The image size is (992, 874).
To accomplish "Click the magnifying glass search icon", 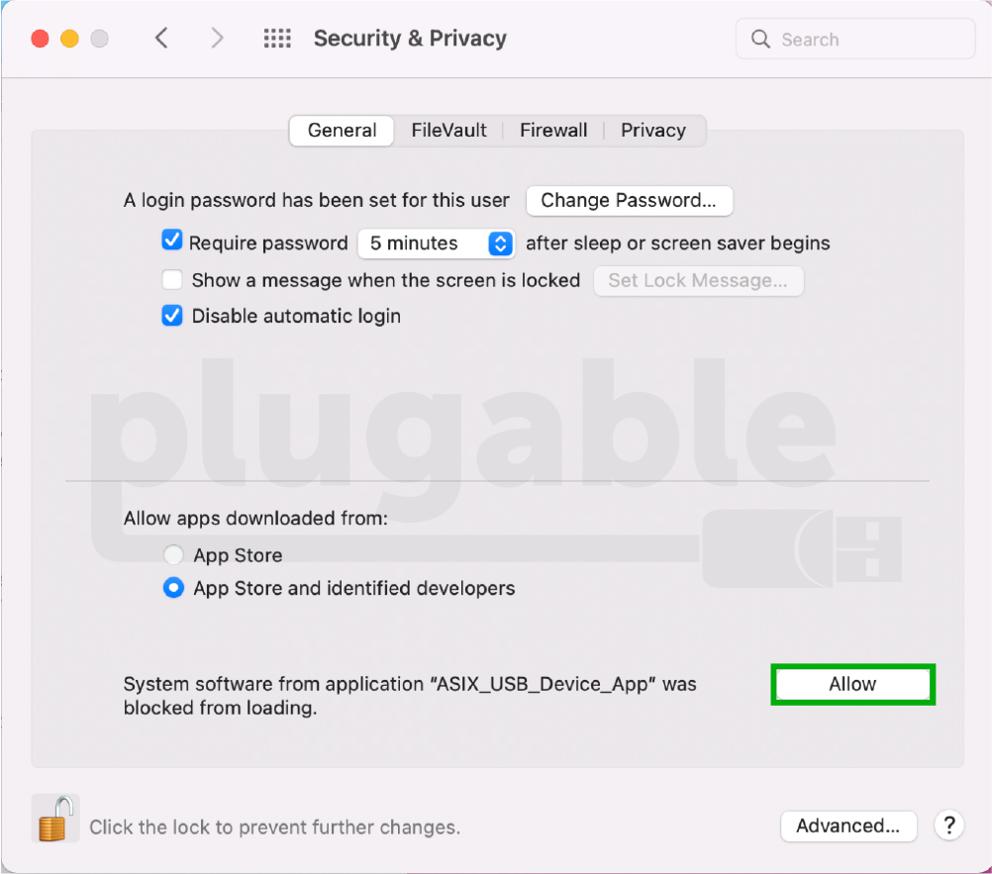I will (761, 39).
